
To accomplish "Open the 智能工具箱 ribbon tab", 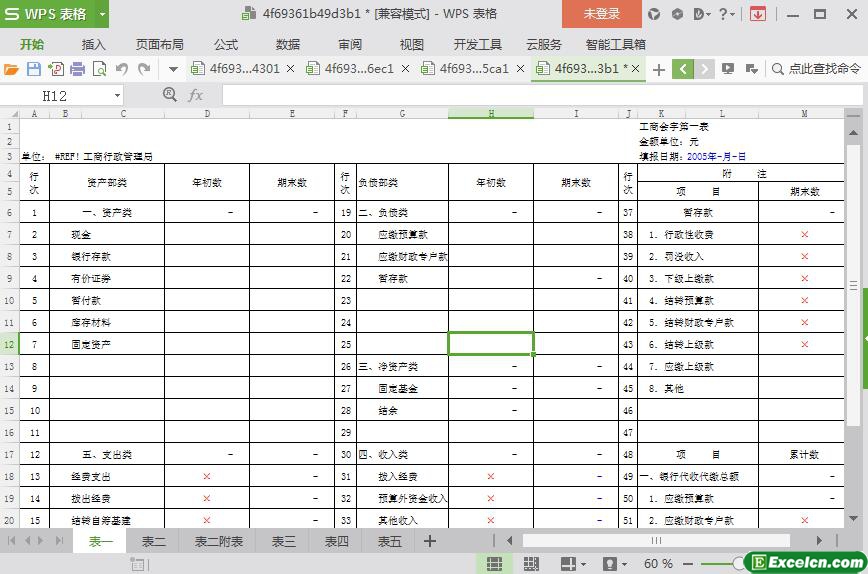I will [x=616, y=45].
